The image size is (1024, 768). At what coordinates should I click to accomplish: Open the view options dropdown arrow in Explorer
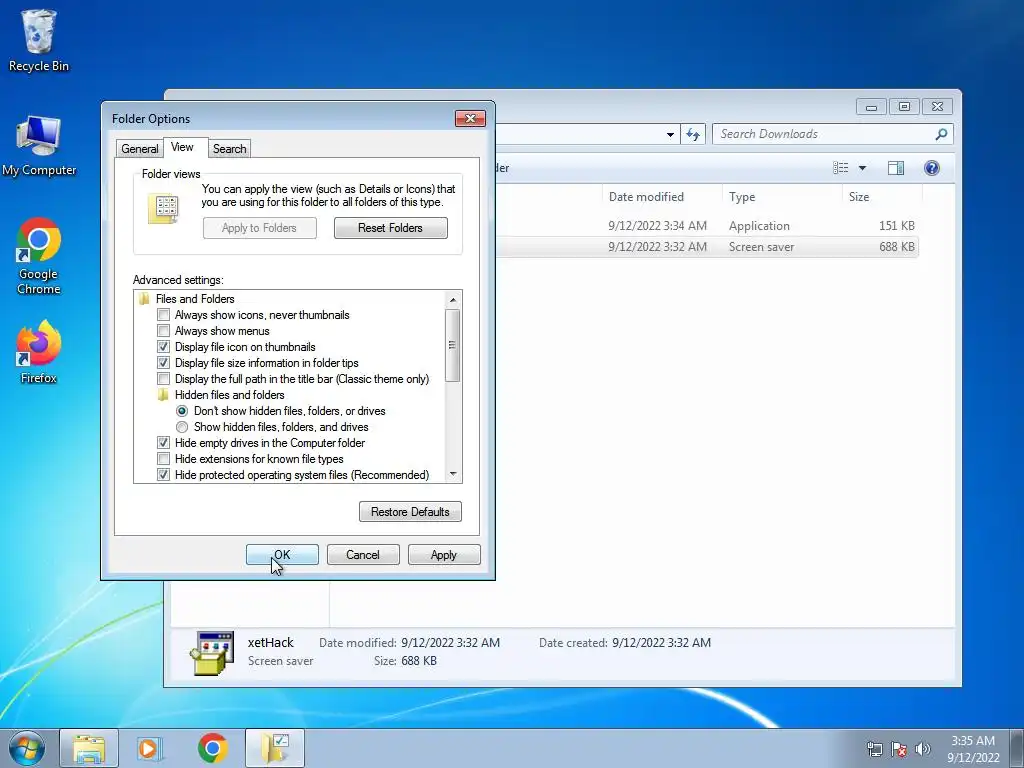pos(862,168)
